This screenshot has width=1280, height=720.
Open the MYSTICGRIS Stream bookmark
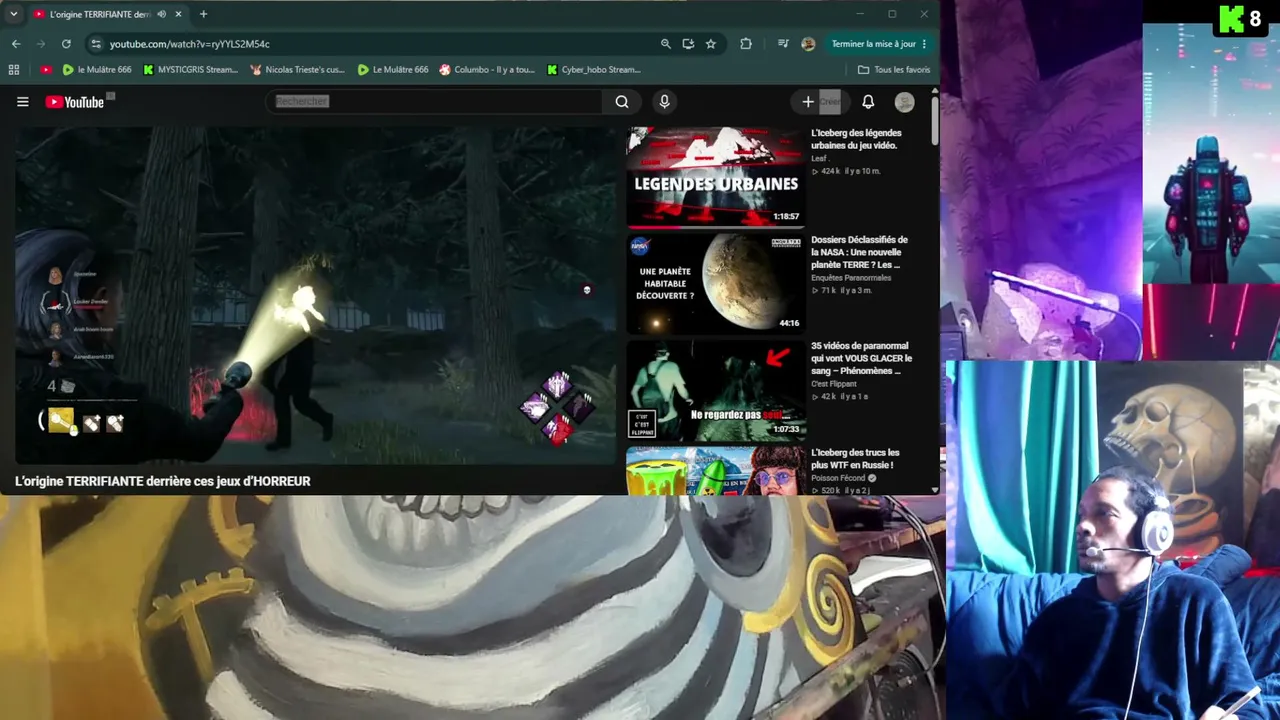[190, 70]
